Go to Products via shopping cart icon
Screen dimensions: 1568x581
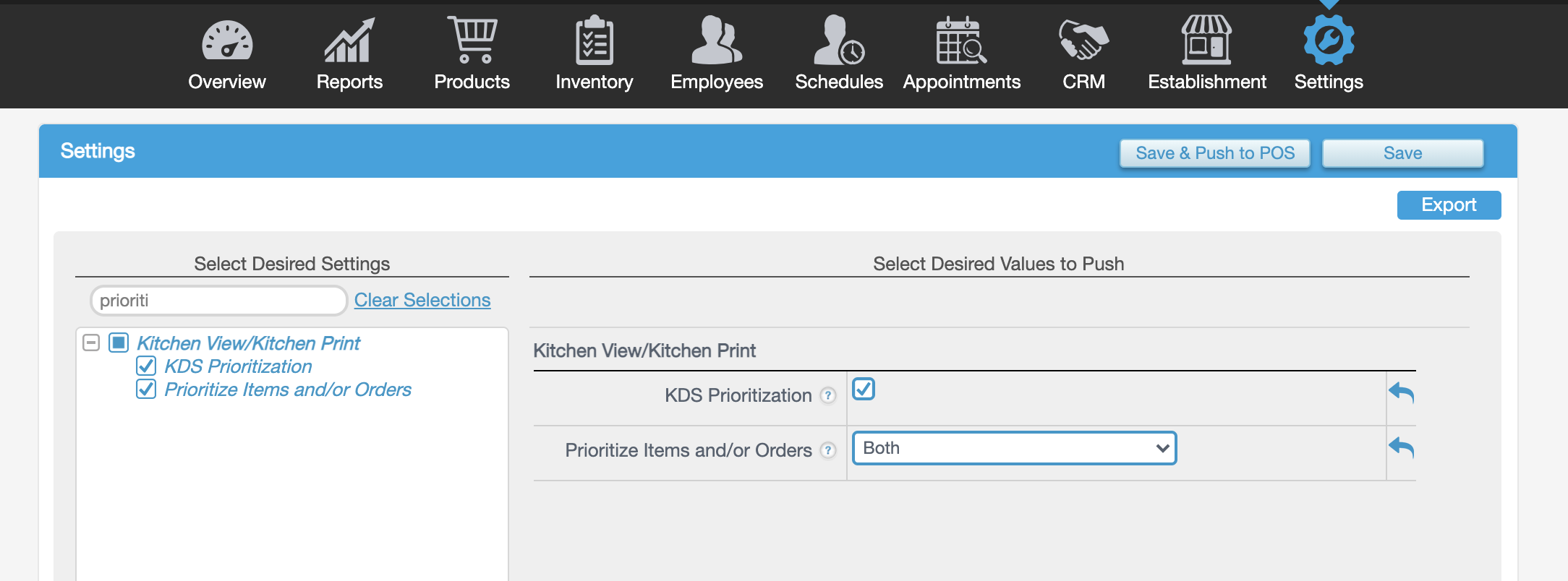pyautogui.click(x=472, y=40)
